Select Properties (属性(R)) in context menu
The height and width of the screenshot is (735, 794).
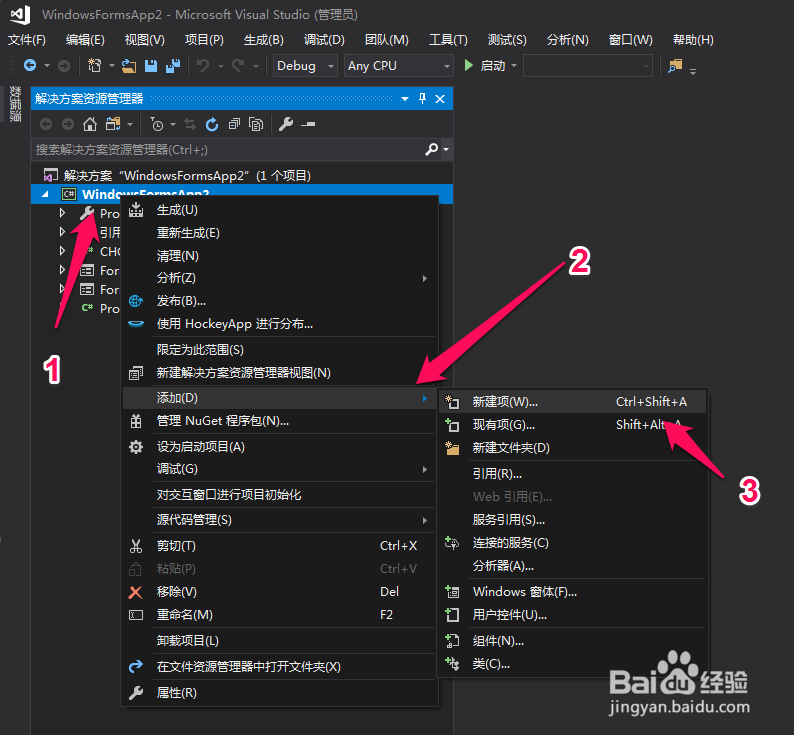280,692
